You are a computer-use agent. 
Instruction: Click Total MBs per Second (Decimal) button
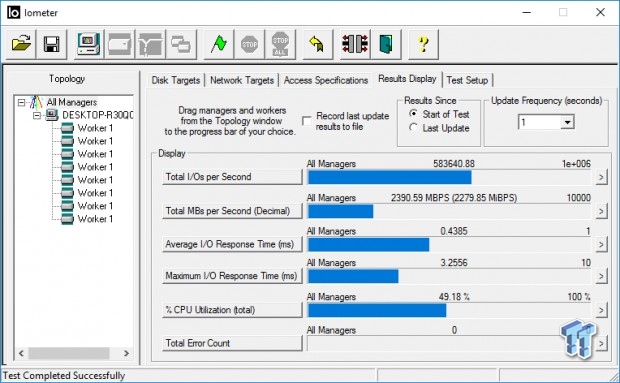(232, 211)
